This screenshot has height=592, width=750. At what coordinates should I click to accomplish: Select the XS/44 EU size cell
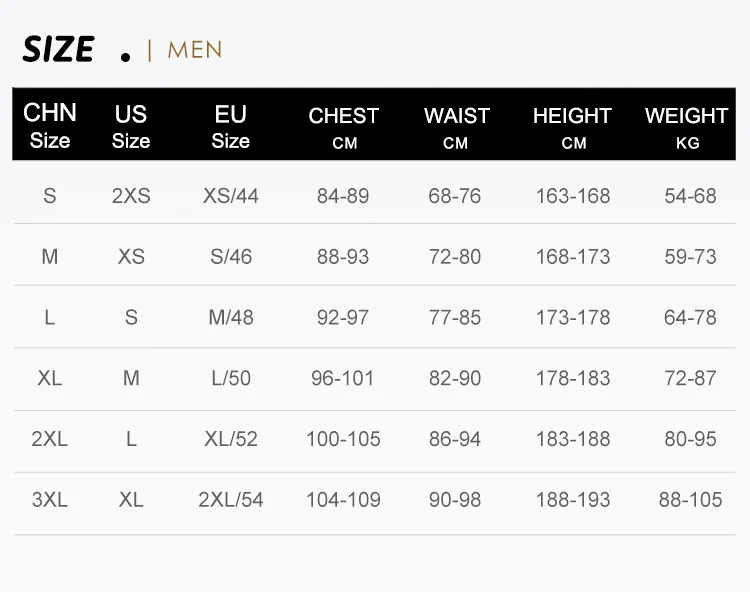231,196
